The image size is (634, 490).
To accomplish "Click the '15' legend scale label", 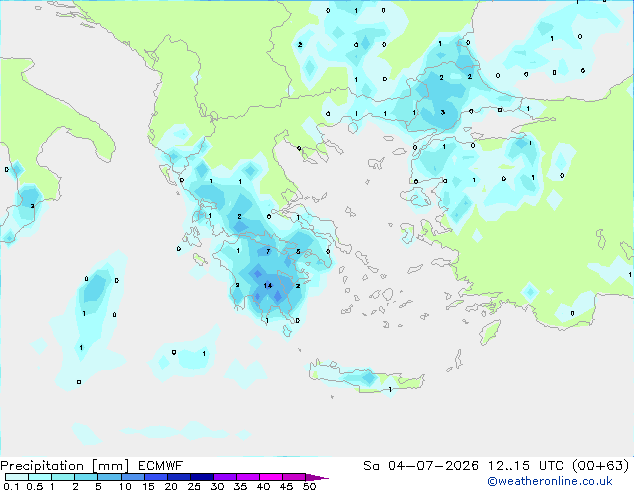I will pyautogui.click(x=148, y=486).
